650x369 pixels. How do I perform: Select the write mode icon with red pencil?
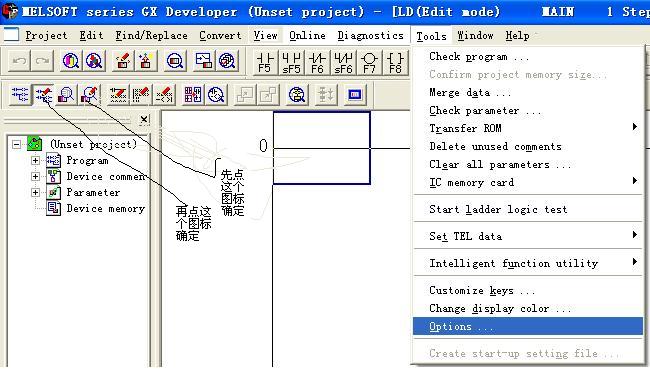point(43,94)
